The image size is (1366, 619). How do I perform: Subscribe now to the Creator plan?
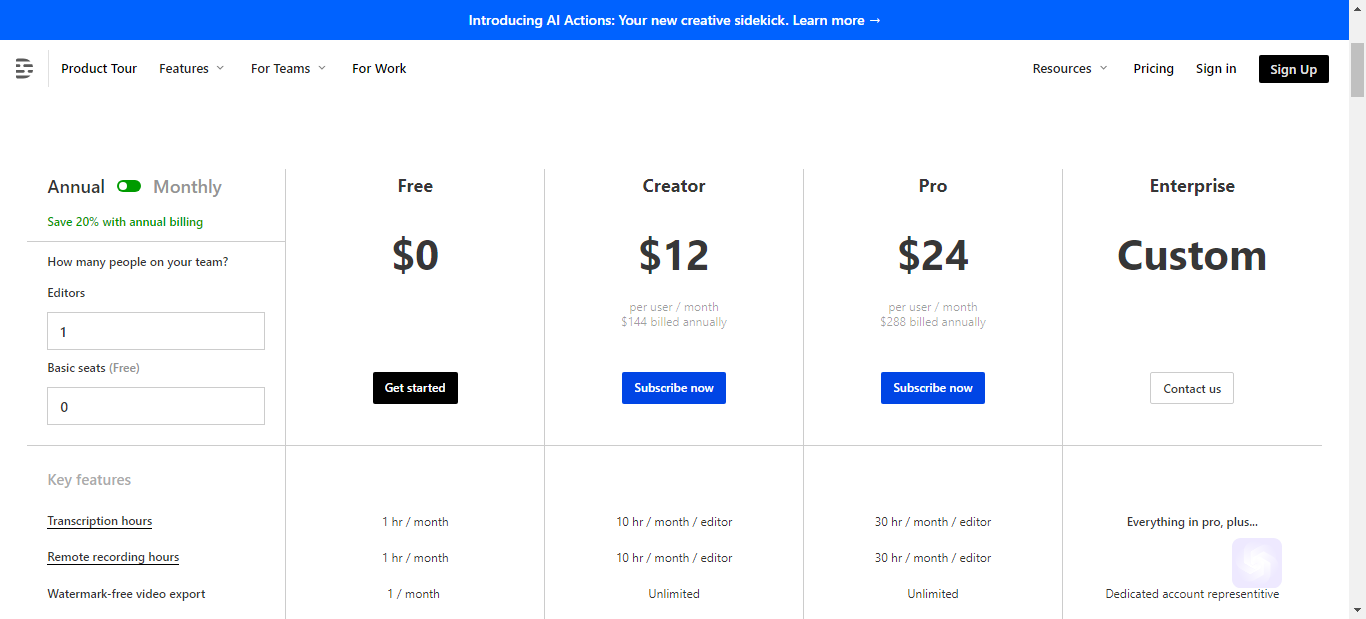tap(674, 388)
